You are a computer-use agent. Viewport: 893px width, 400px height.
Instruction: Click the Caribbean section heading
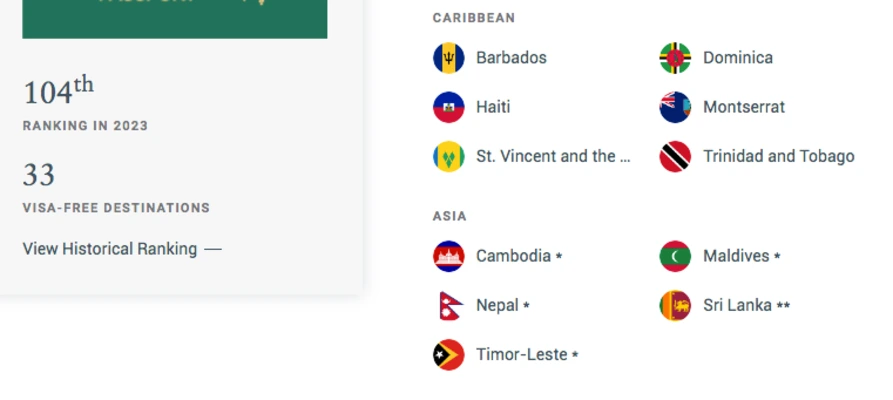click(x=474, y=18)
